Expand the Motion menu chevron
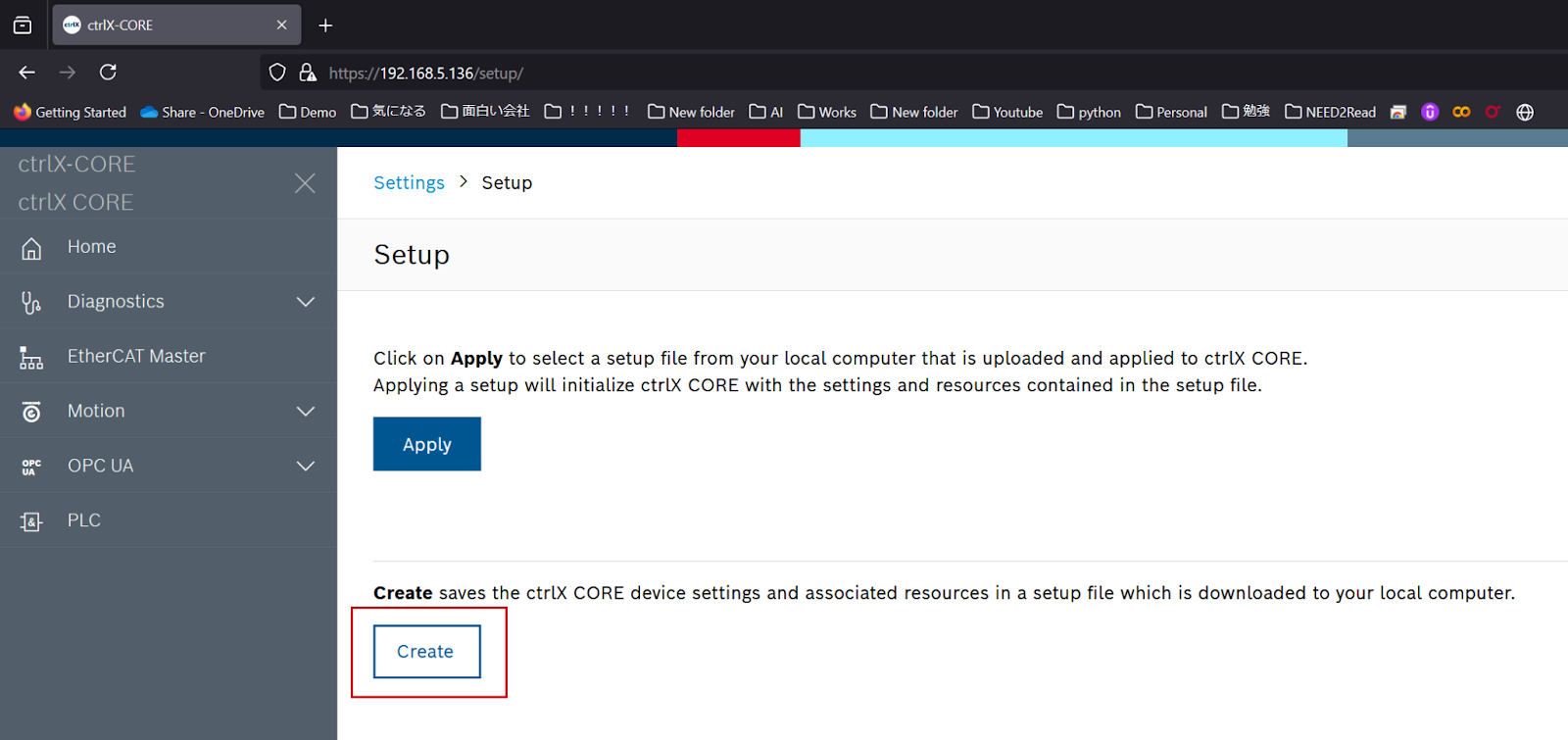The width and height of the screenshot is (1568, 740). pyautogui.click(x=306, y=412)
